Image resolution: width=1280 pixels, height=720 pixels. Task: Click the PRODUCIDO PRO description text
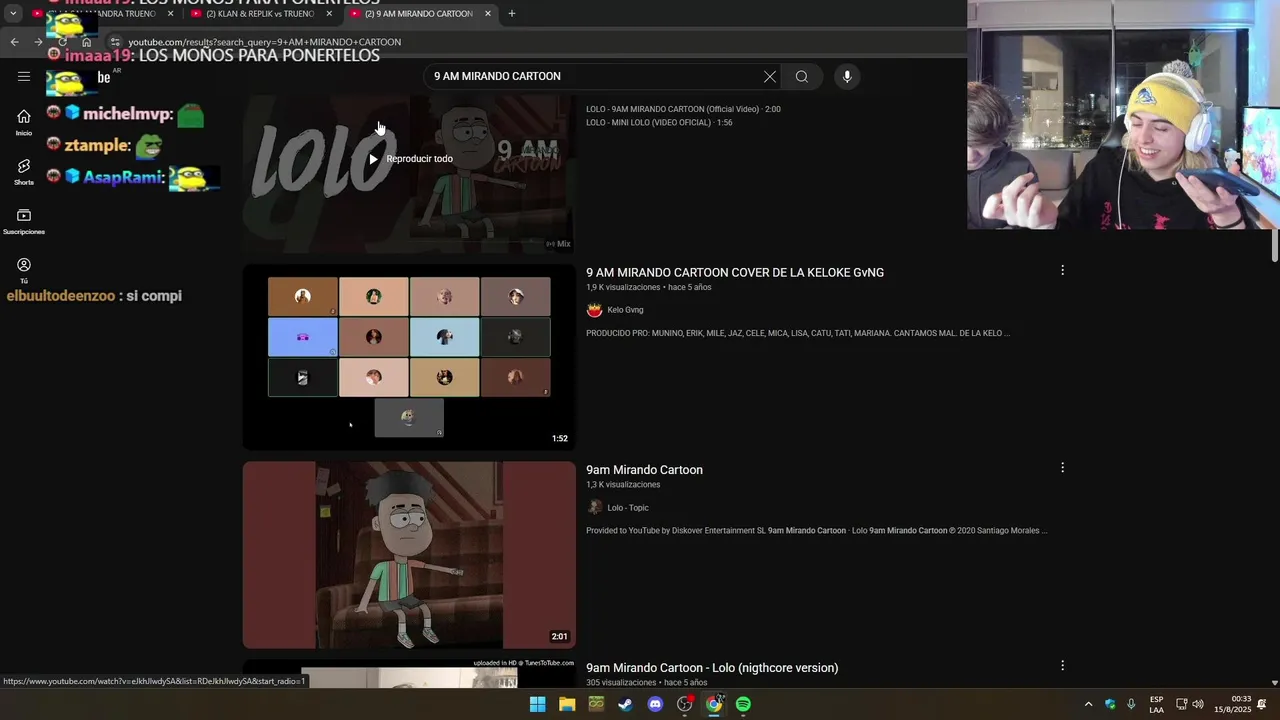798,333
